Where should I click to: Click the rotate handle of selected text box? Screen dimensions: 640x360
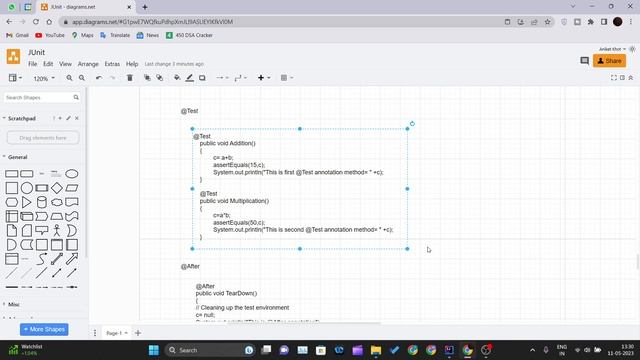tap(412, 124)
